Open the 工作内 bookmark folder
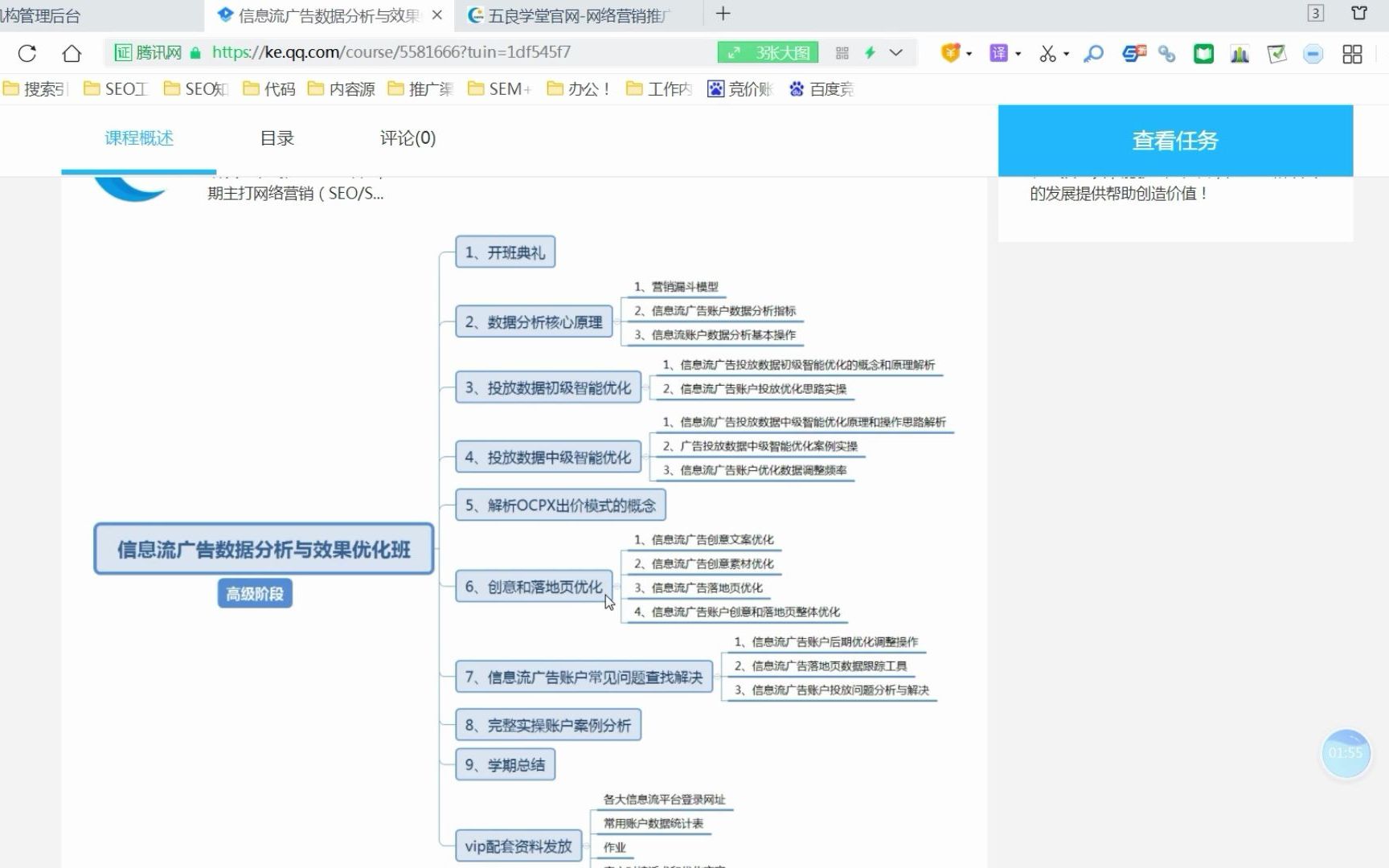The height and width of the screenshot is (868, 1389). click(x=659, y=88)
